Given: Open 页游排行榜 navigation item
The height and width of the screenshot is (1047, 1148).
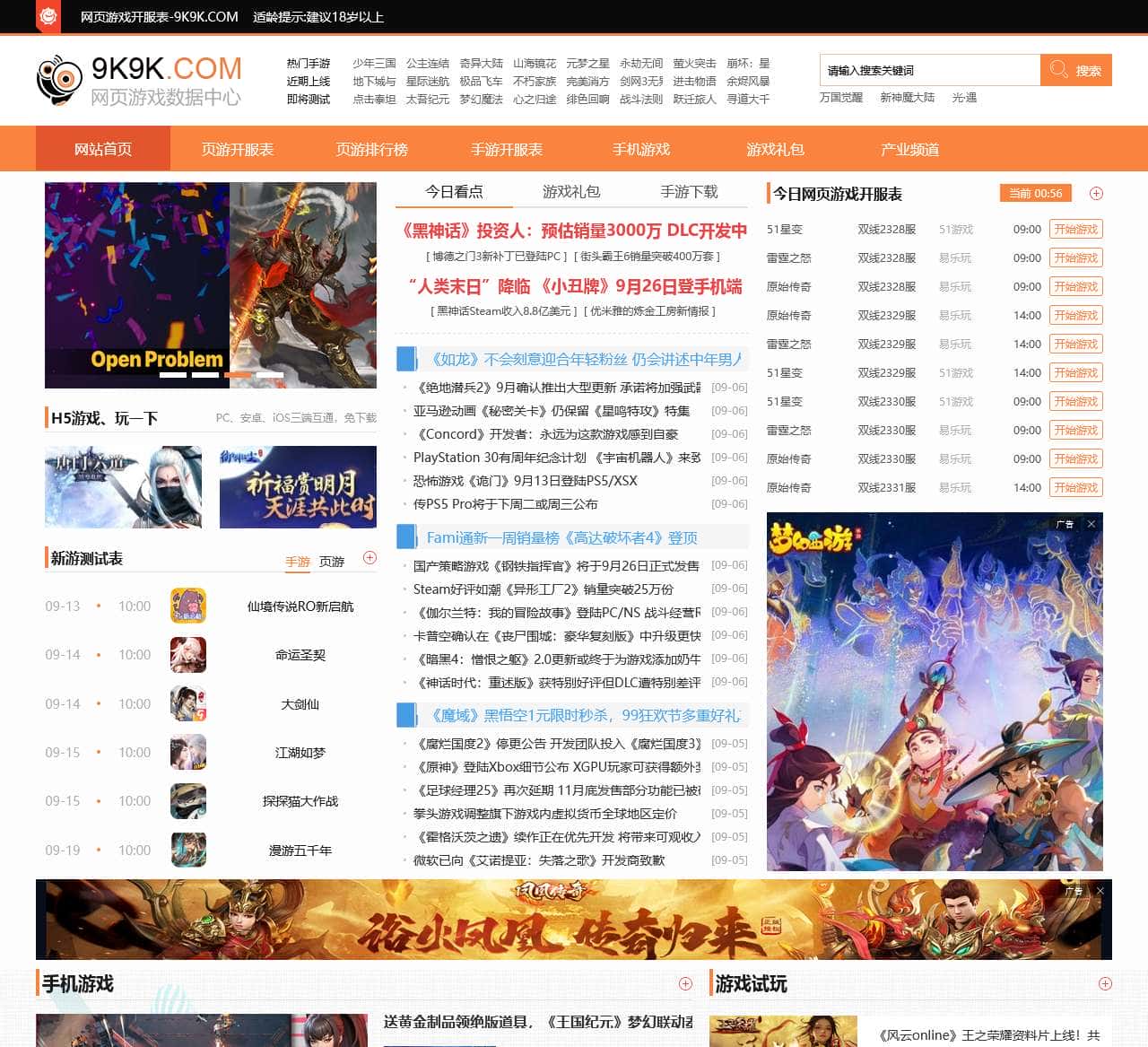Looking at the screenshot, I should coord(372,149).
